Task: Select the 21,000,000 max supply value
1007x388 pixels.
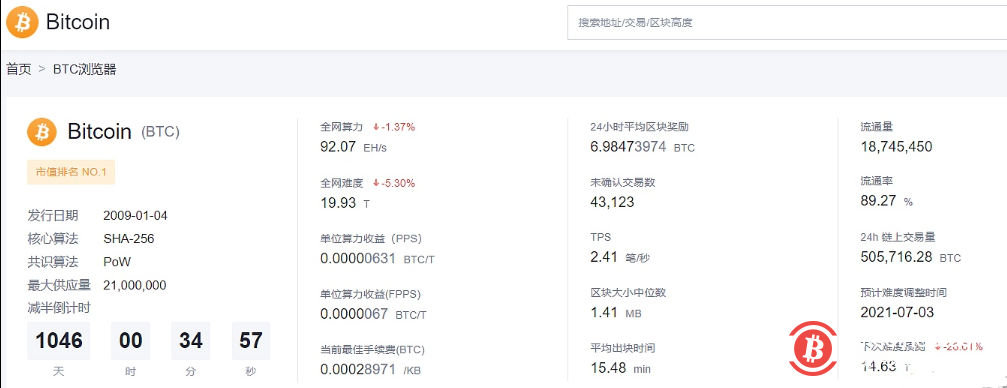Action: [135, 285]
